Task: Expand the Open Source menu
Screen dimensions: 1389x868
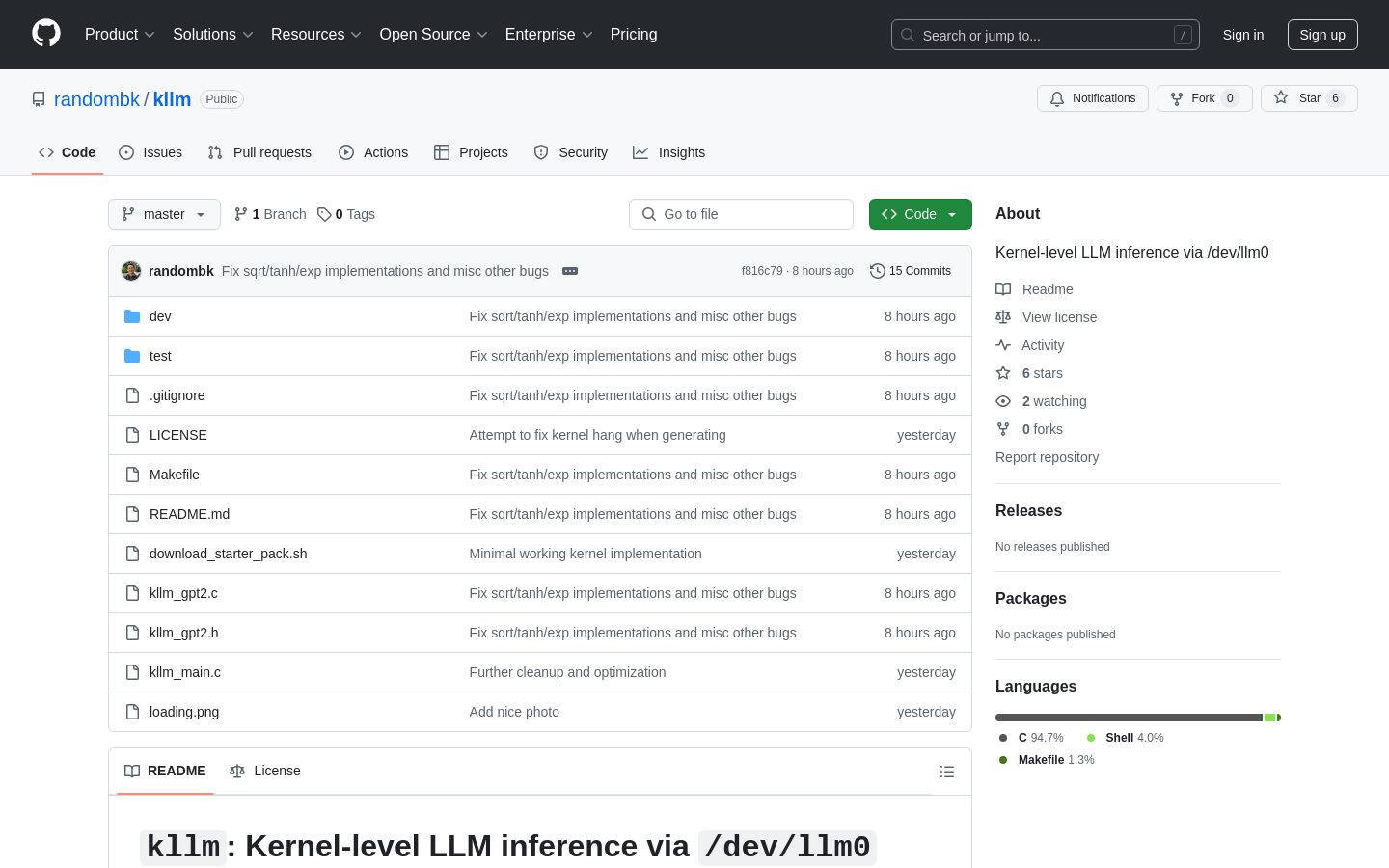Action: [x=434, y=35]
